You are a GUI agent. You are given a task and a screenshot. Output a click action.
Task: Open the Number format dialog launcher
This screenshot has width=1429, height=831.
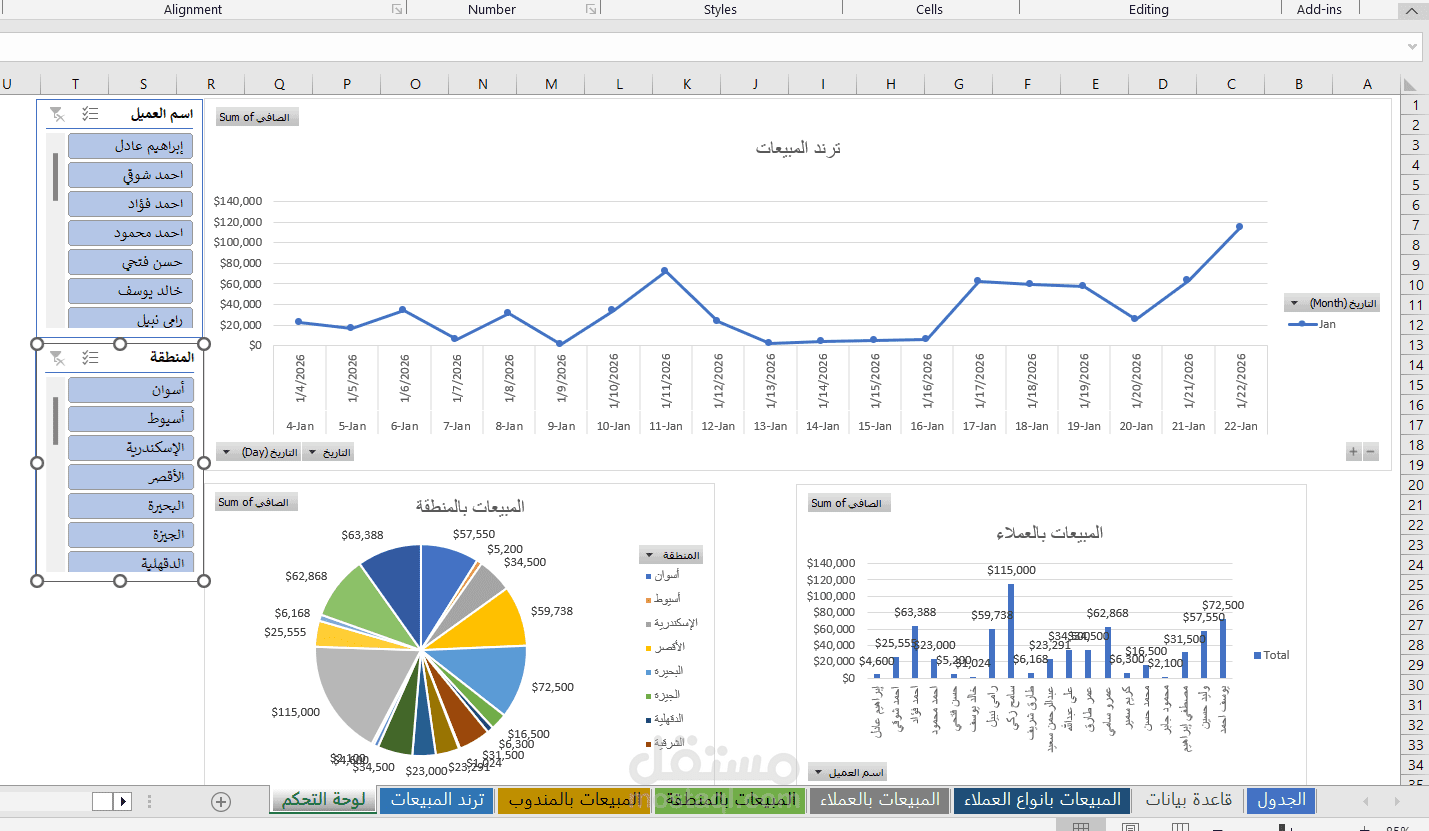point(591,9)
